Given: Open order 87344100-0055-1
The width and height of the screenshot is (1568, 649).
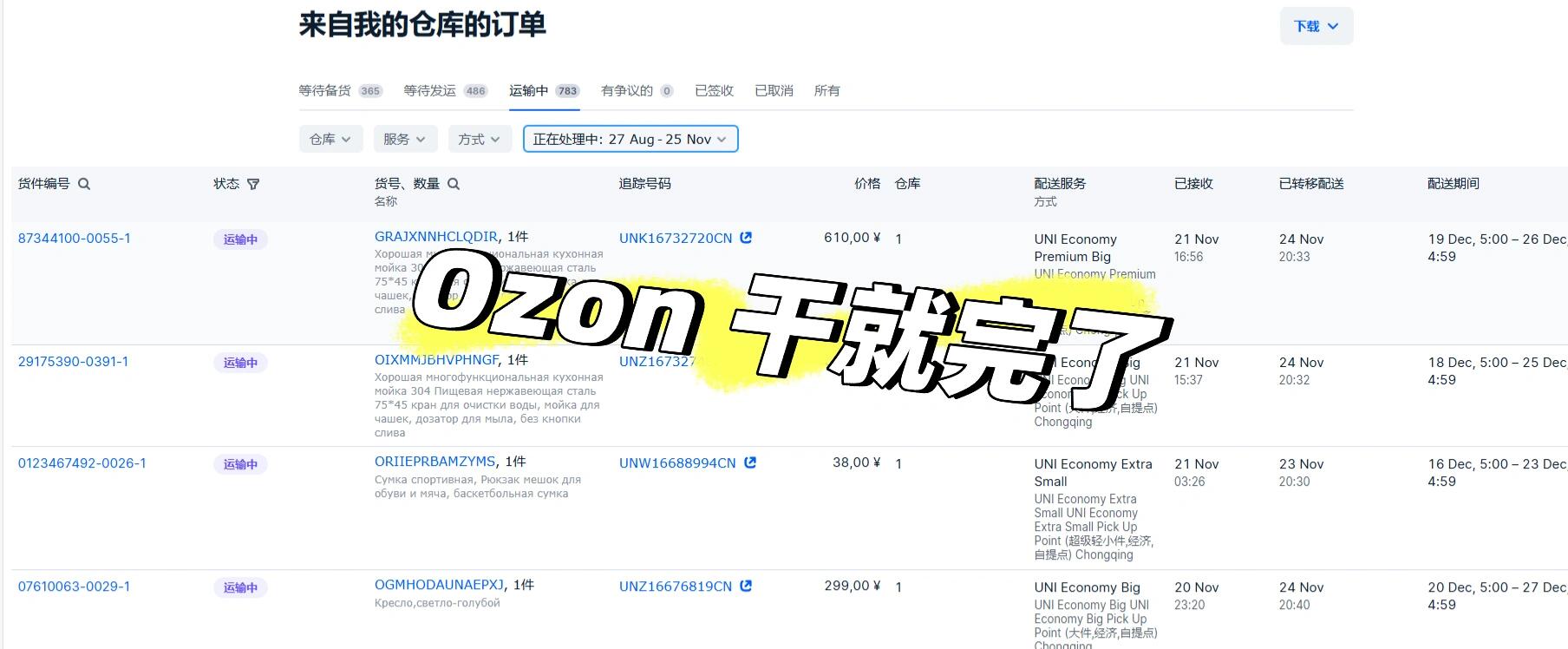Looking at the screenshot, I should click(x=75, y=238).
